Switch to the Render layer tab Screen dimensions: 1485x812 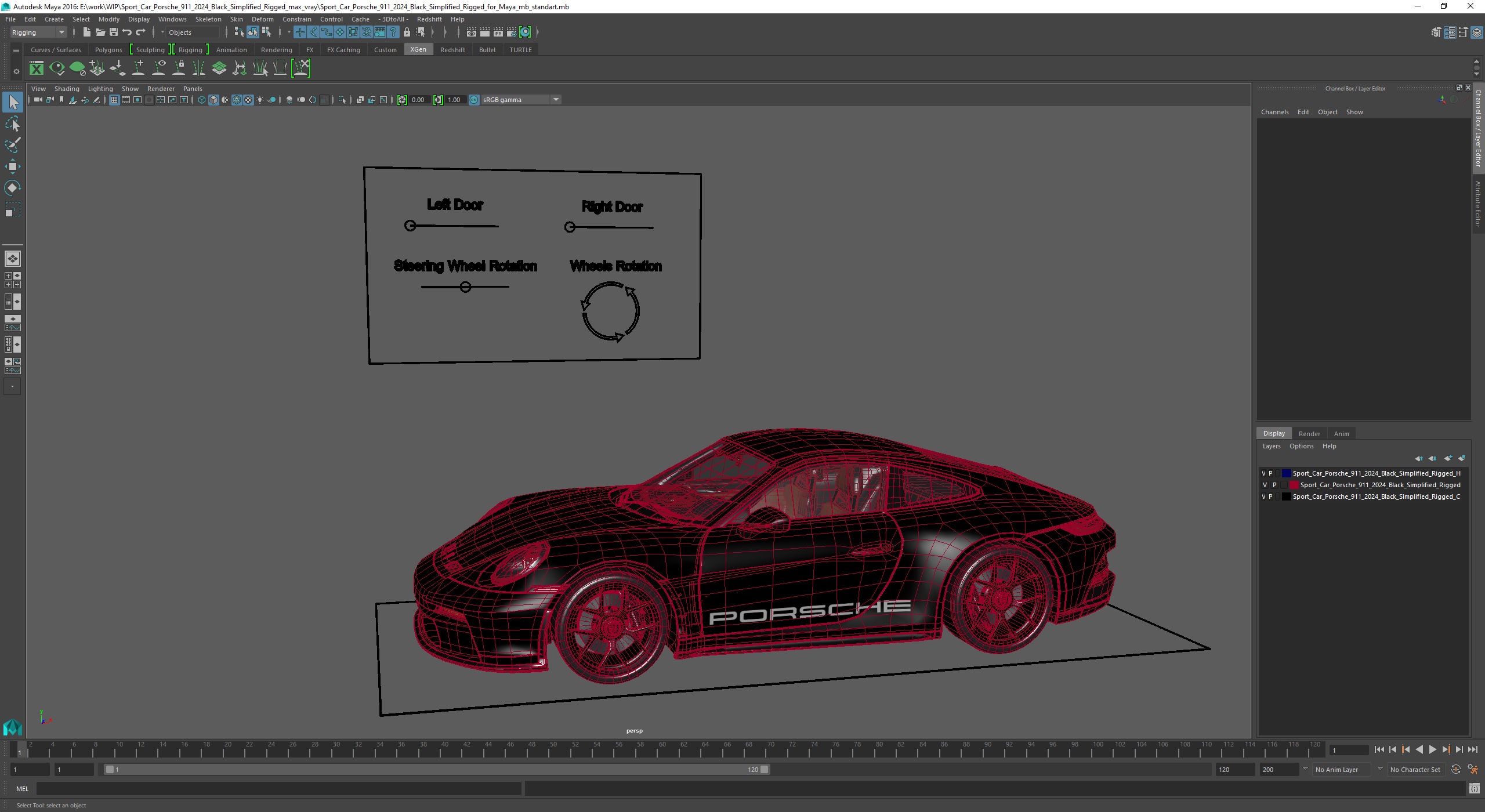[x=1309, y=434]
